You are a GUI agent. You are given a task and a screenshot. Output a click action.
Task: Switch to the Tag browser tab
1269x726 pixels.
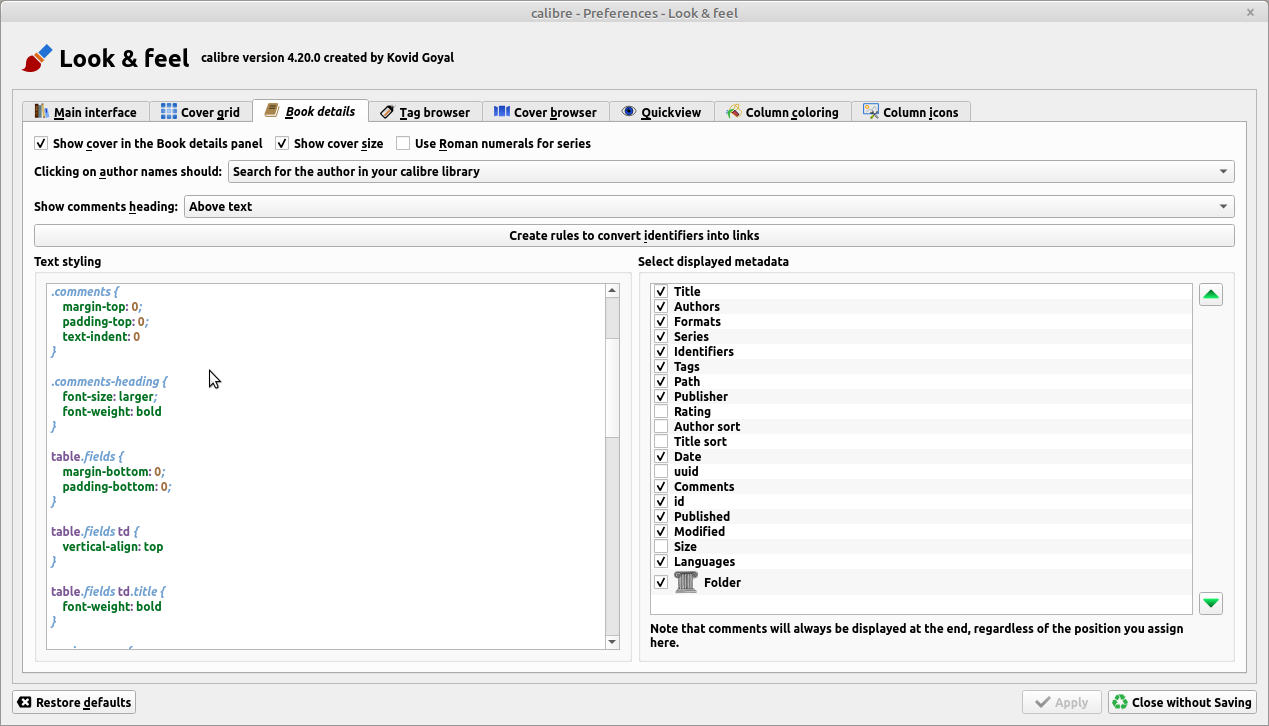pos(425,112)
